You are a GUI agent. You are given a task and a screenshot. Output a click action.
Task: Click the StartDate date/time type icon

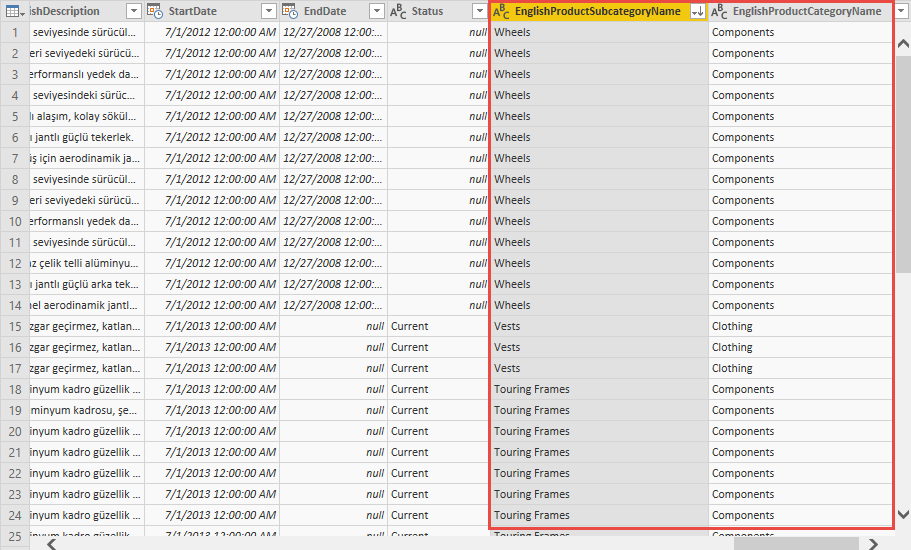pyautogui.click(x=155, y=11)
